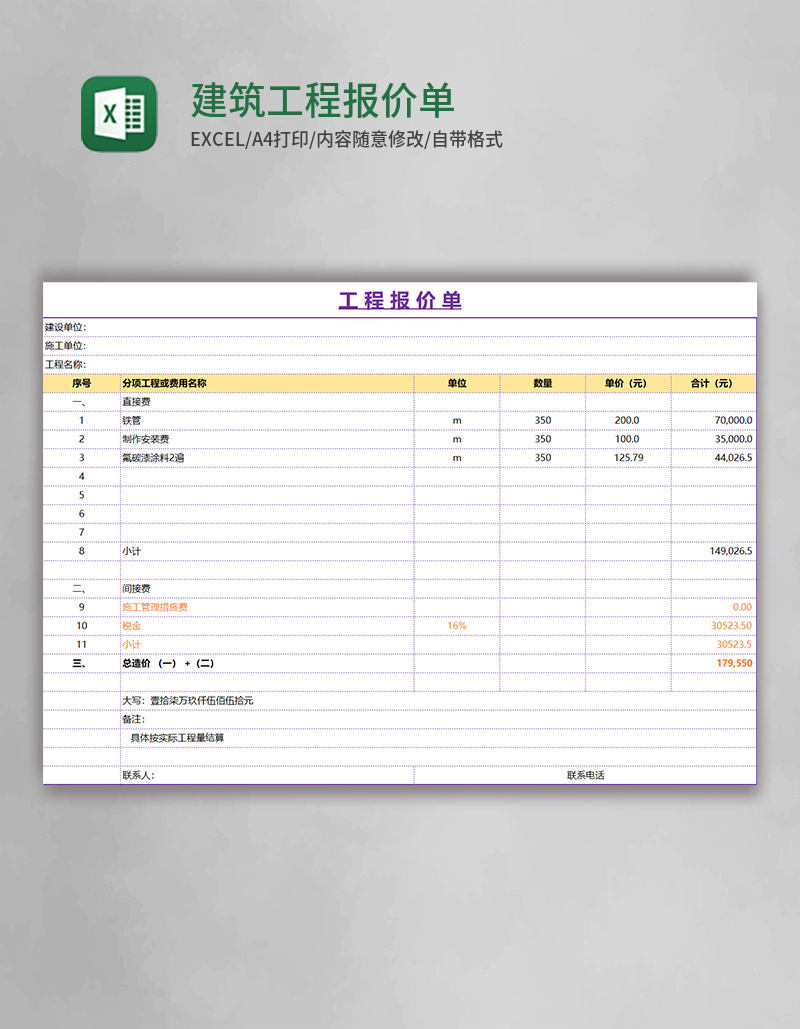Click the 179,550 total price cell

point(713,663)
